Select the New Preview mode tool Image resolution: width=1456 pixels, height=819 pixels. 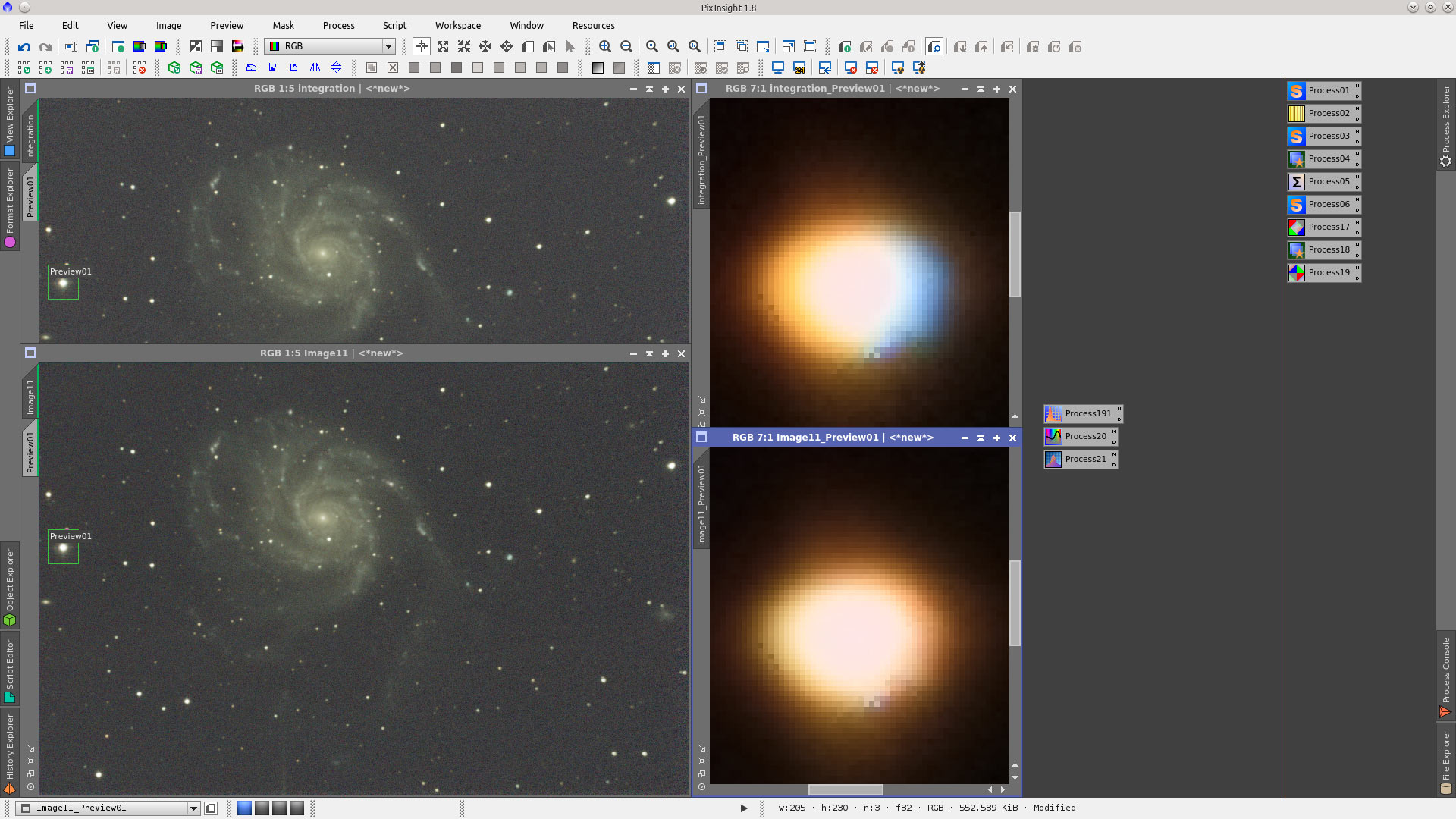[x=528, y=46]
